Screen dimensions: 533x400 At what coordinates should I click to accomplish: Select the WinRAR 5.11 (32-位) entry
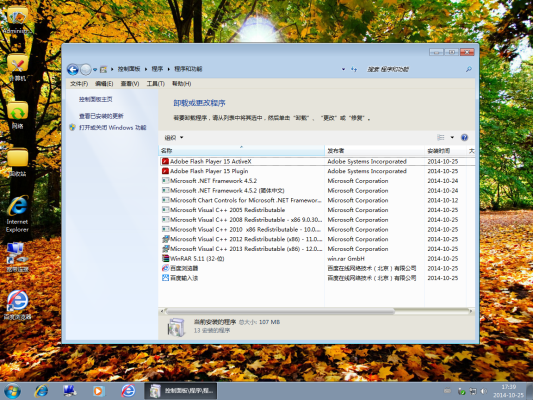(x=317, y=259)
